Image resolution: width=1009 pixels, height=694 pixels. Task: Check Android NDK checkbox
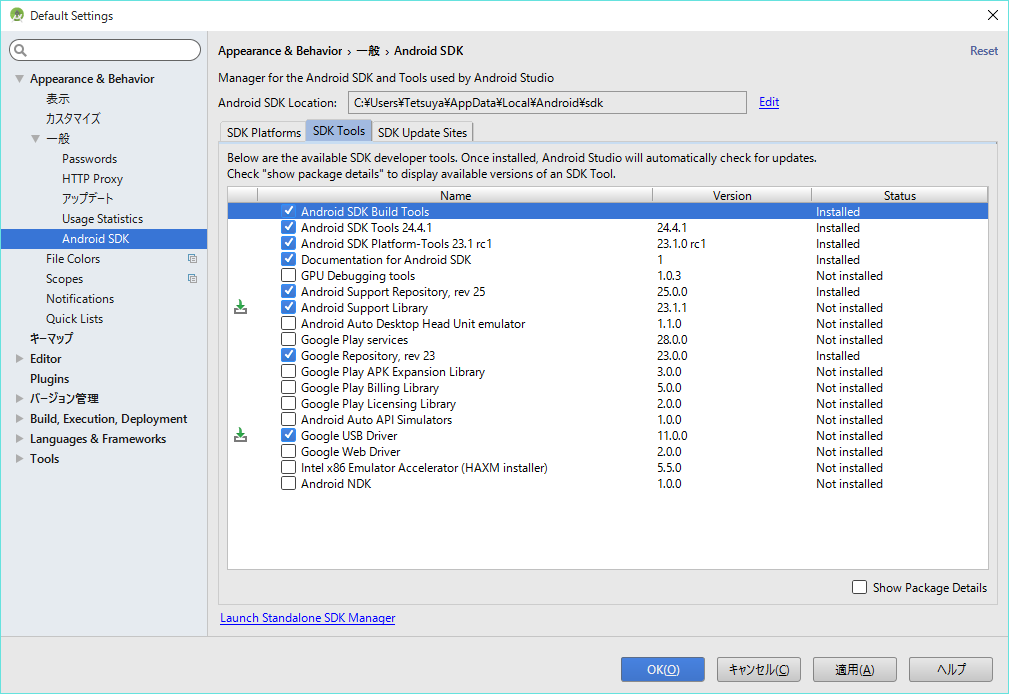coord(288,483)
